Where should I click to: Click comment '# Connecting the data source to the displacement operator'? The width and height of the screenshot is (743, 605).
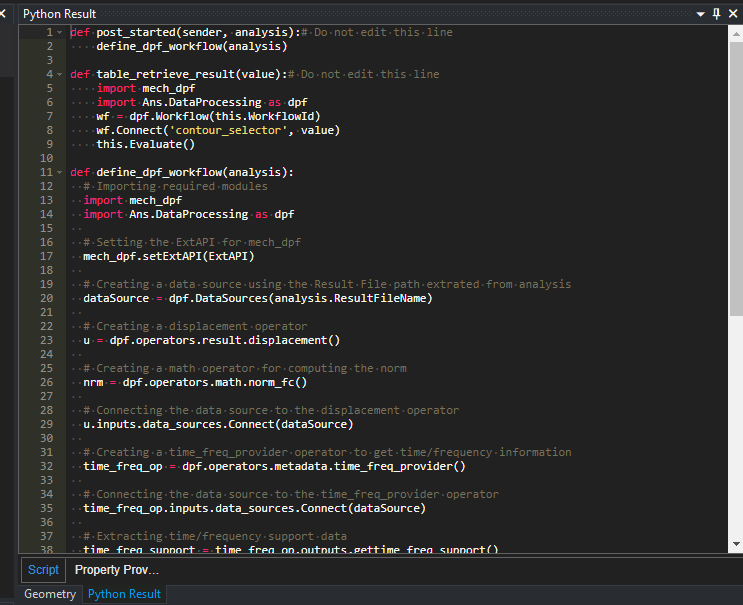[x=271, y=411]
